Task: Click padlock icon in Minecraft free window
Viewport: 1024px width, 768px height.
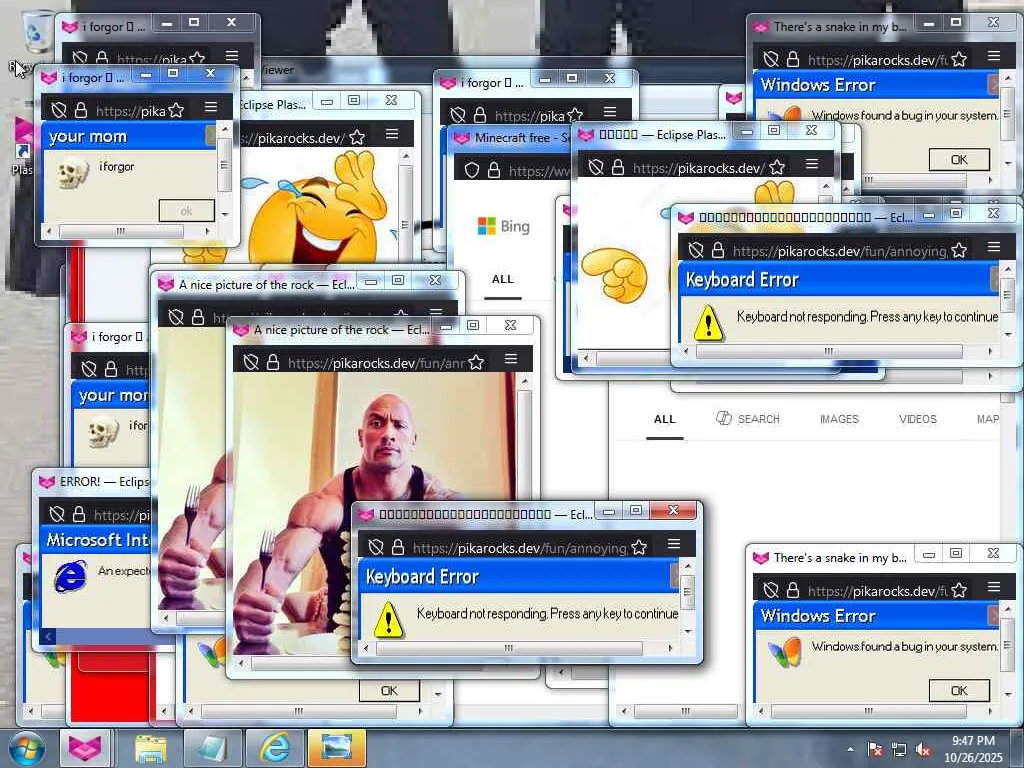Action: coord(494,171)
